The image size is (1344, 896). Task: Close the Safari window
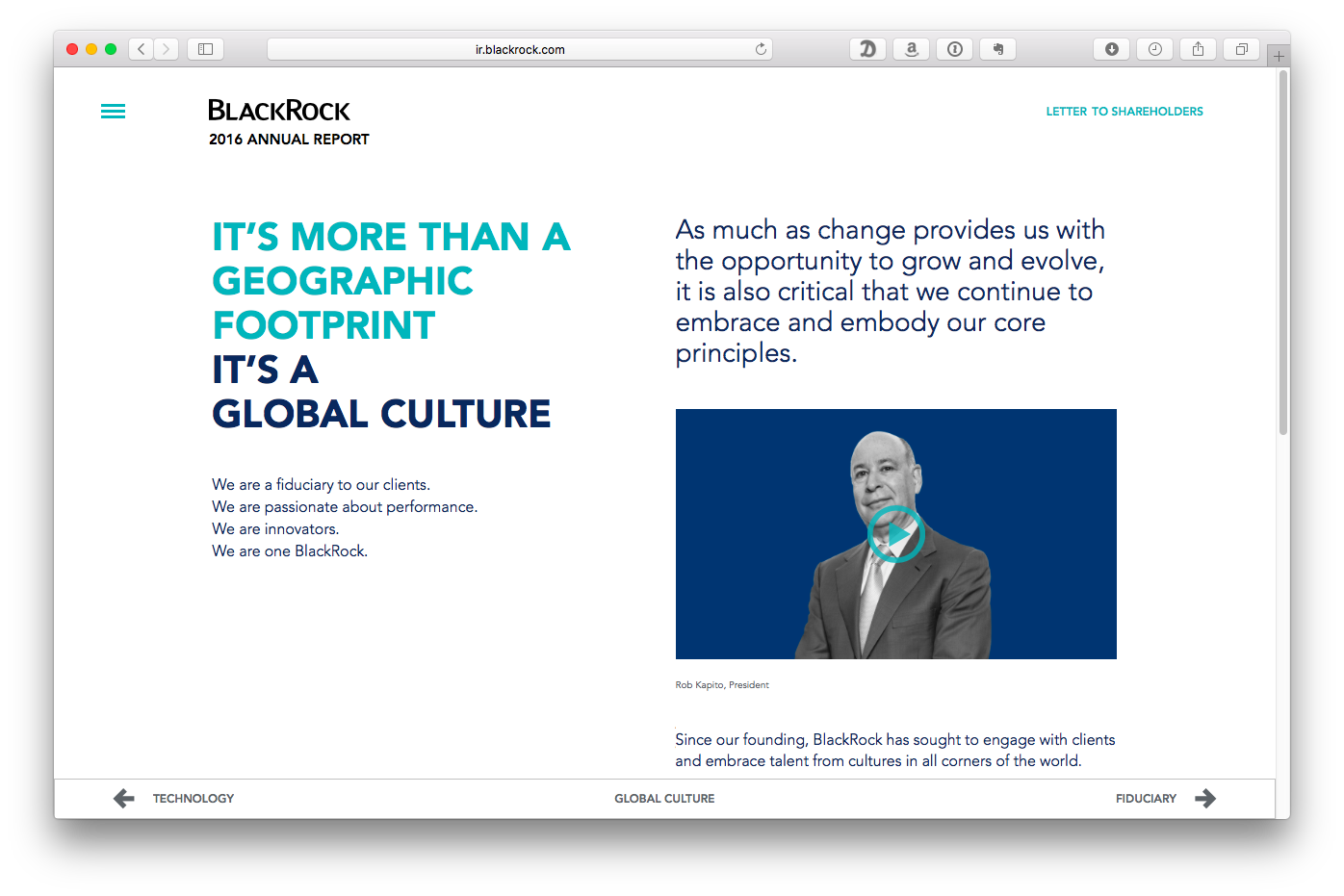coord(72,49)
